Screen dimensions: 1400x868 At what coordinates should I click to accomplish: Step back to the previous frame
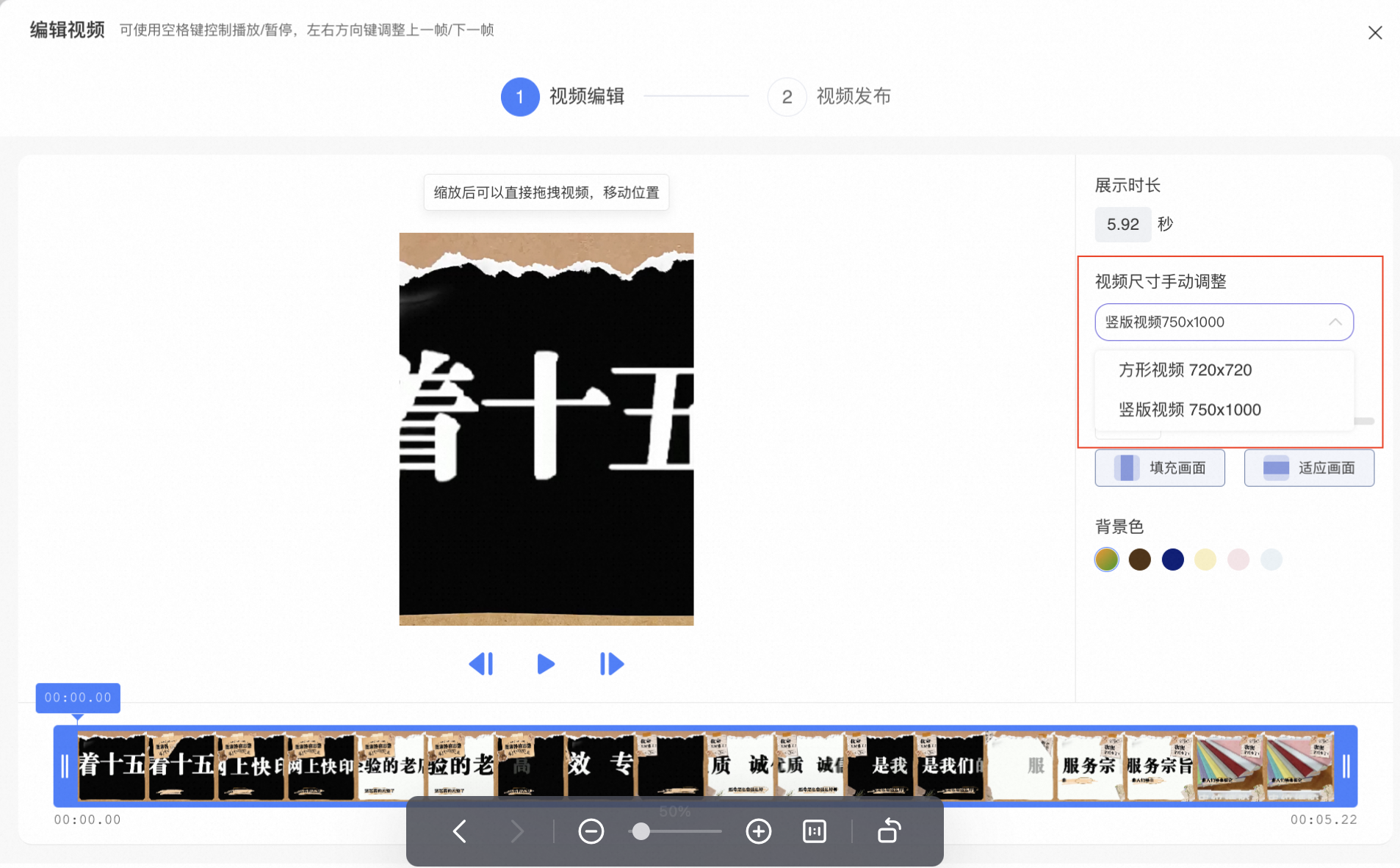pos(481,664)
